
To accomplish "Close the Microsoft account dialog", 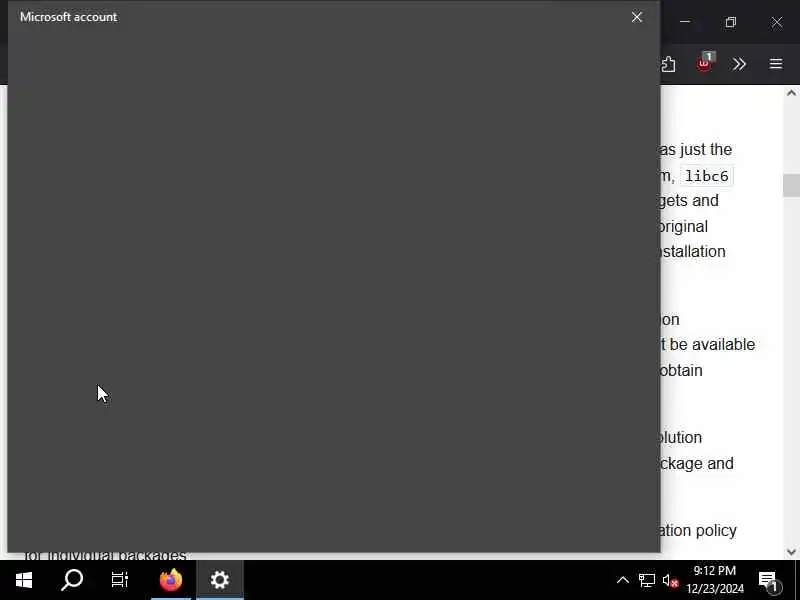I will pyautogui.click(x=637, y=17).
